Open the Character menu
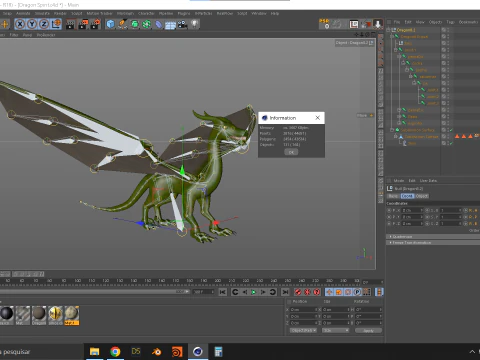 (x=146, y=13)
